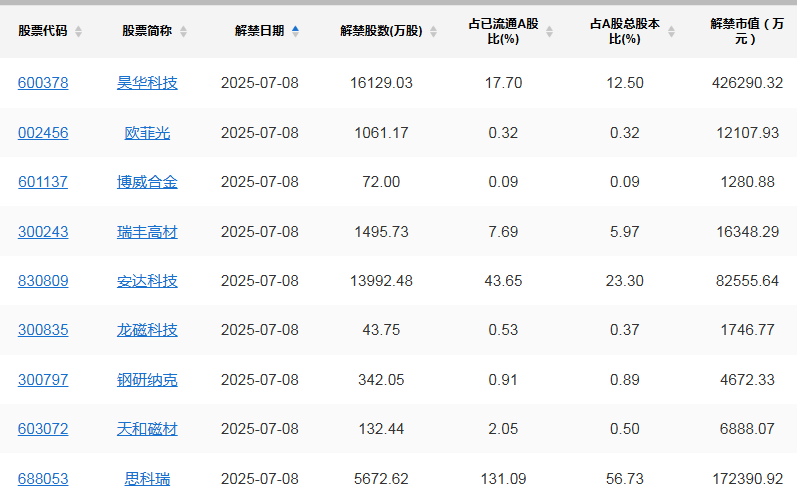Open stock code 300835 link
Viewport: 797px width, 499px height.
click(x=43, y=330)
